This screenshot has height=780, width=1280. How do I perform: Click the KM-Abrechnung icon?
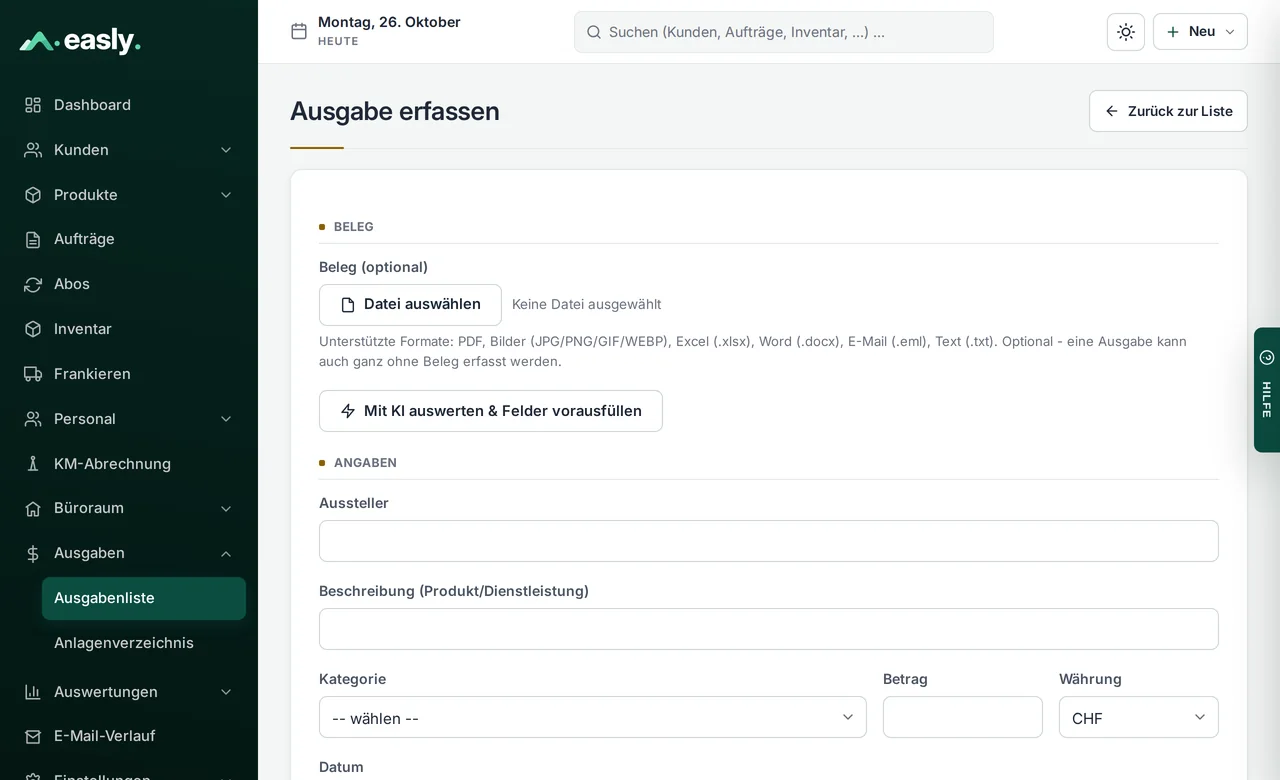point(33,464)
